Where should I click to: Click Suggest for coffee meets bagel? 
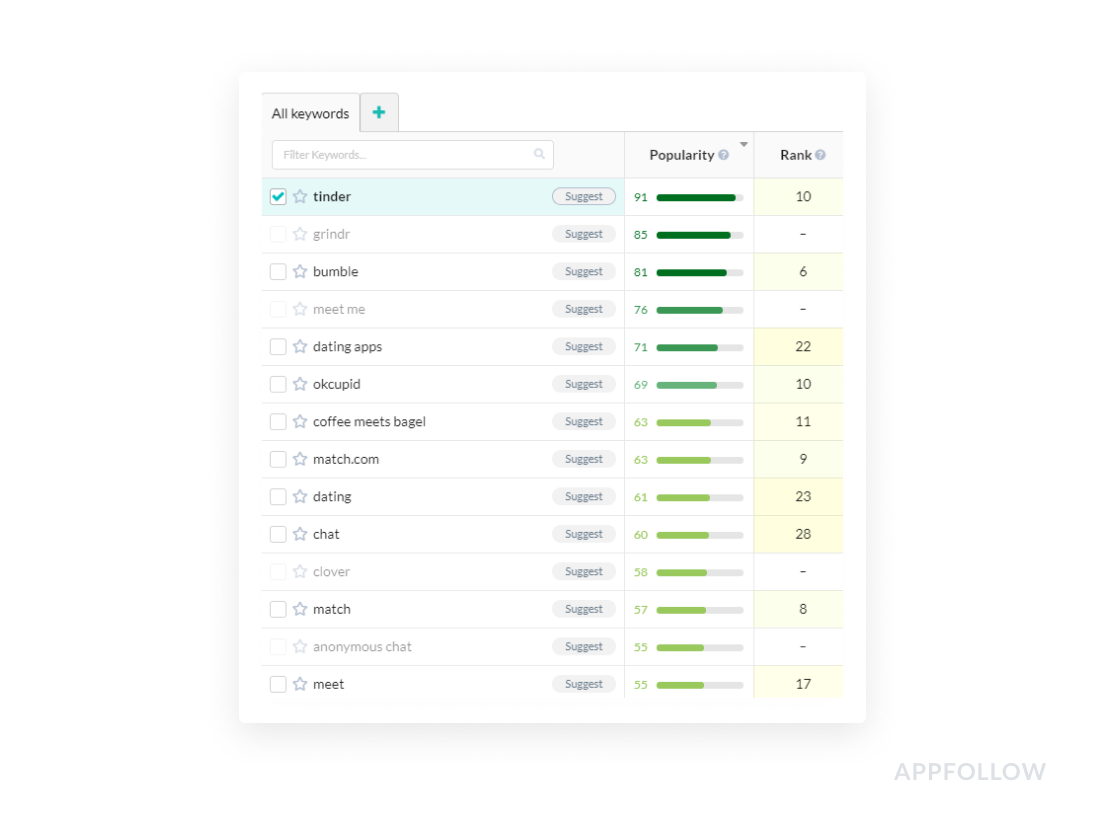(583, 421)
